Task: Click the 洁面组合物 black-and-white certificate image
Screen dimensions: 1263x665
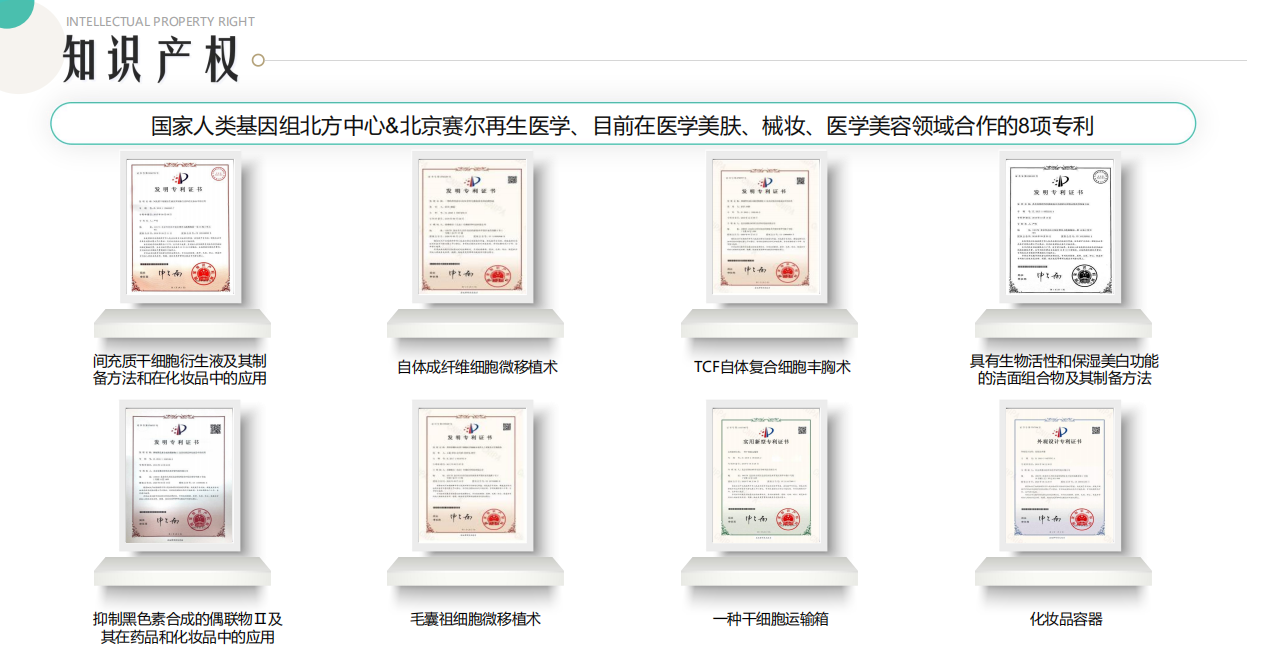Action: (1060, 227)
